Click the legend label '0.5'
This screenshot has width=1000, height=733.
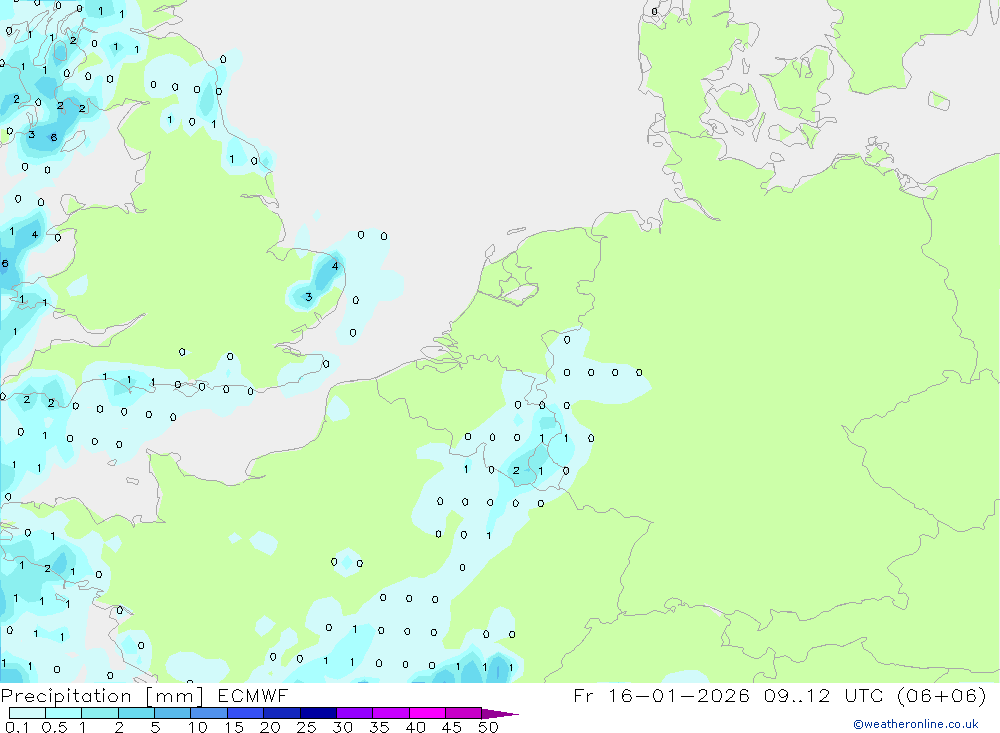click(x=54, y=727)
